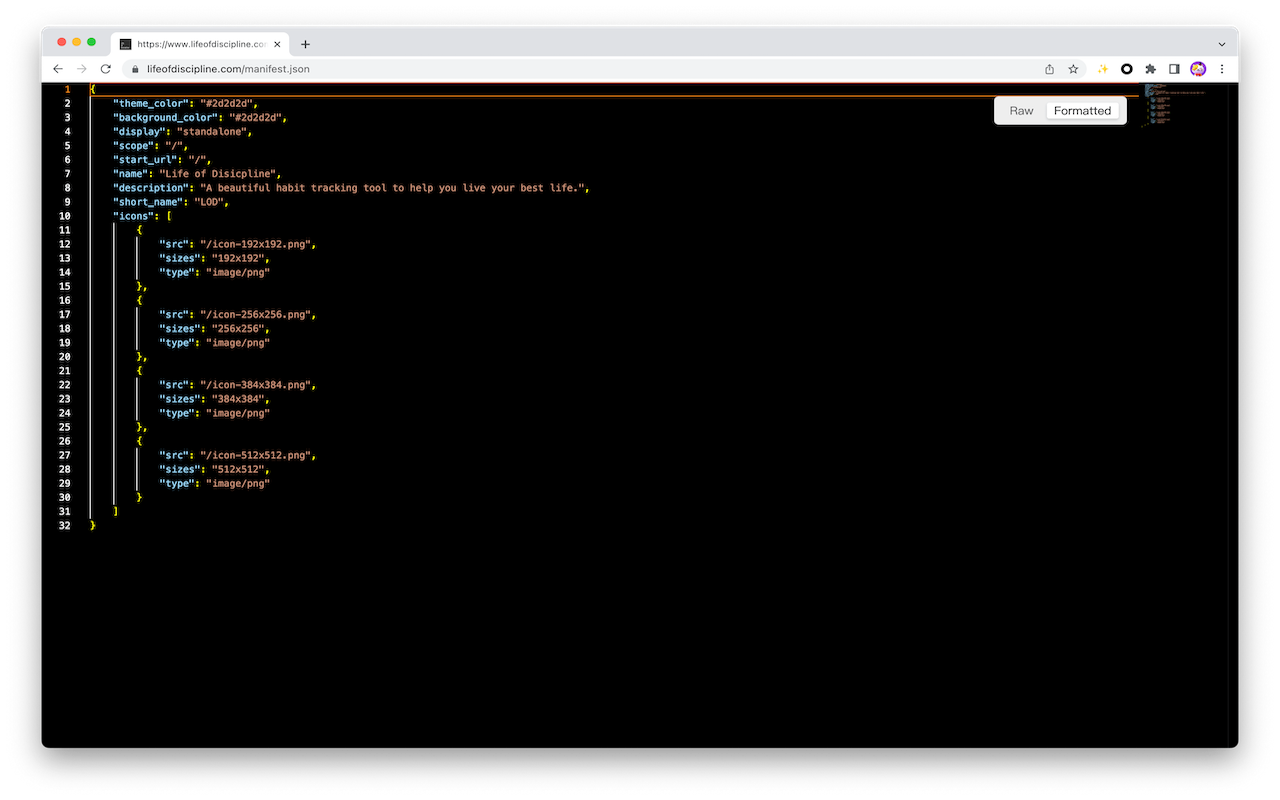Image resolution: width=1280 pixels, height=800 pixels.
Task: Click the "#2d2d2d" value of theme_color
Action: [226, 103]
